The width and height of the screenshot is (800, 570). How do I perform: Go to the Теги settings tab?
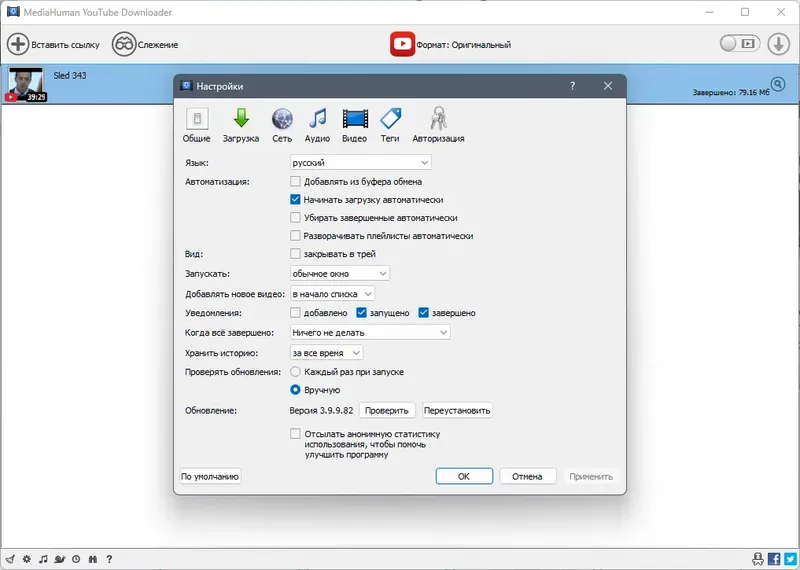click(390, 125)
